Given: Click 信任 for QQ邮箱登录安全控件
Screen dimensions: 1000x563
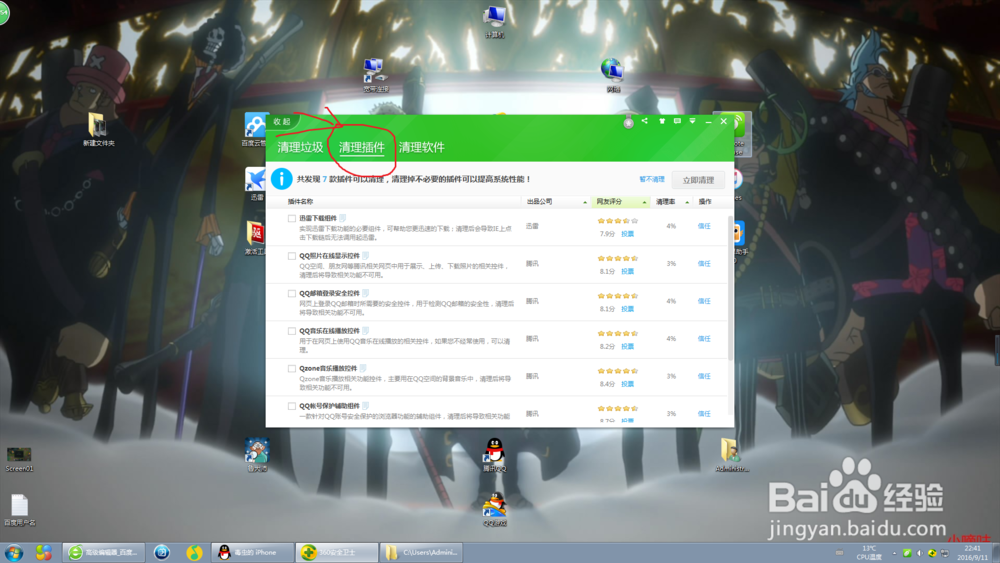Looking at the screenshot, I should 704,301.
